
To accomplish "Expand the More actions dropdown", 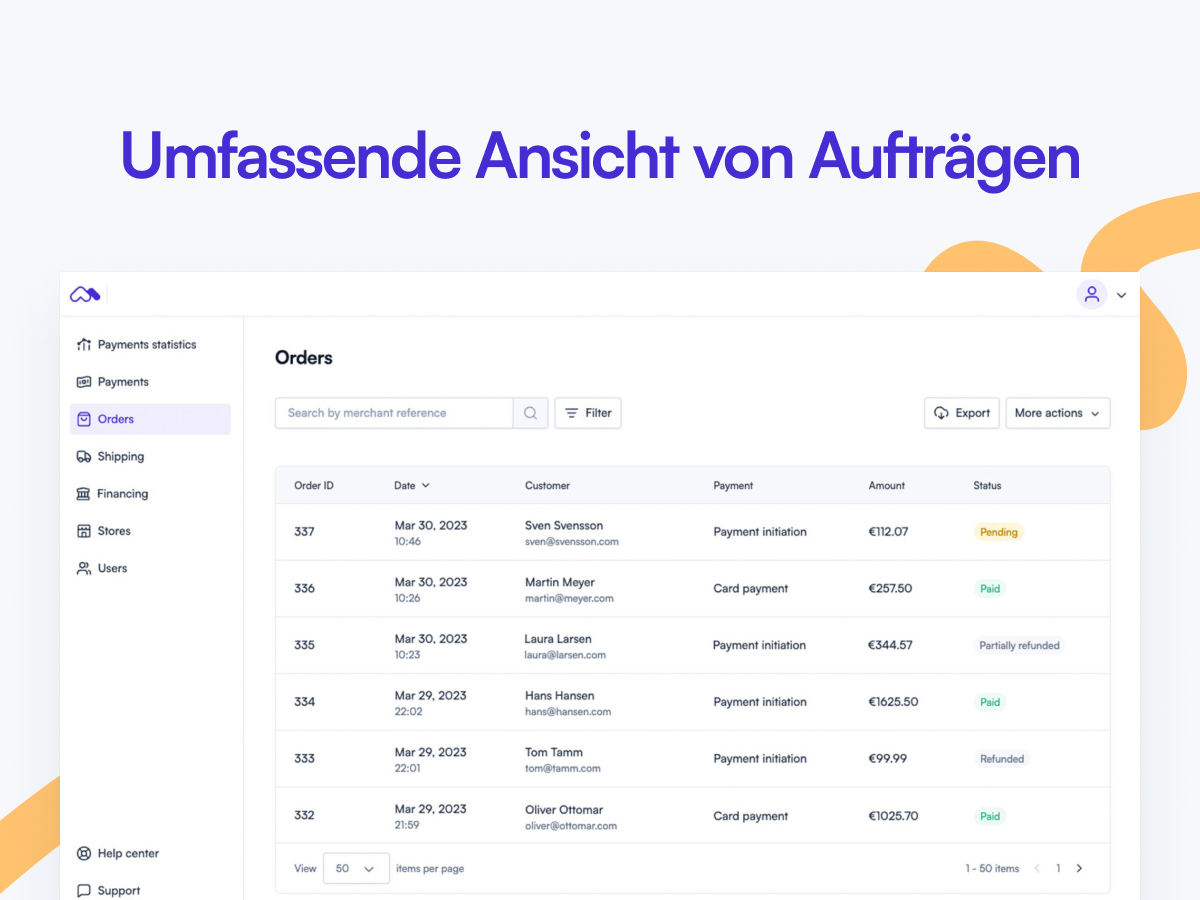I will tap(1057, 413).
